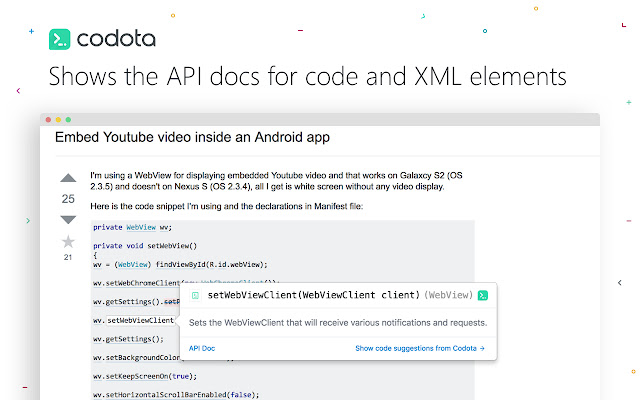Click the red close window dot
This screenshot has width=640, height=400.
pyautogui.click(x=48, y=120)
